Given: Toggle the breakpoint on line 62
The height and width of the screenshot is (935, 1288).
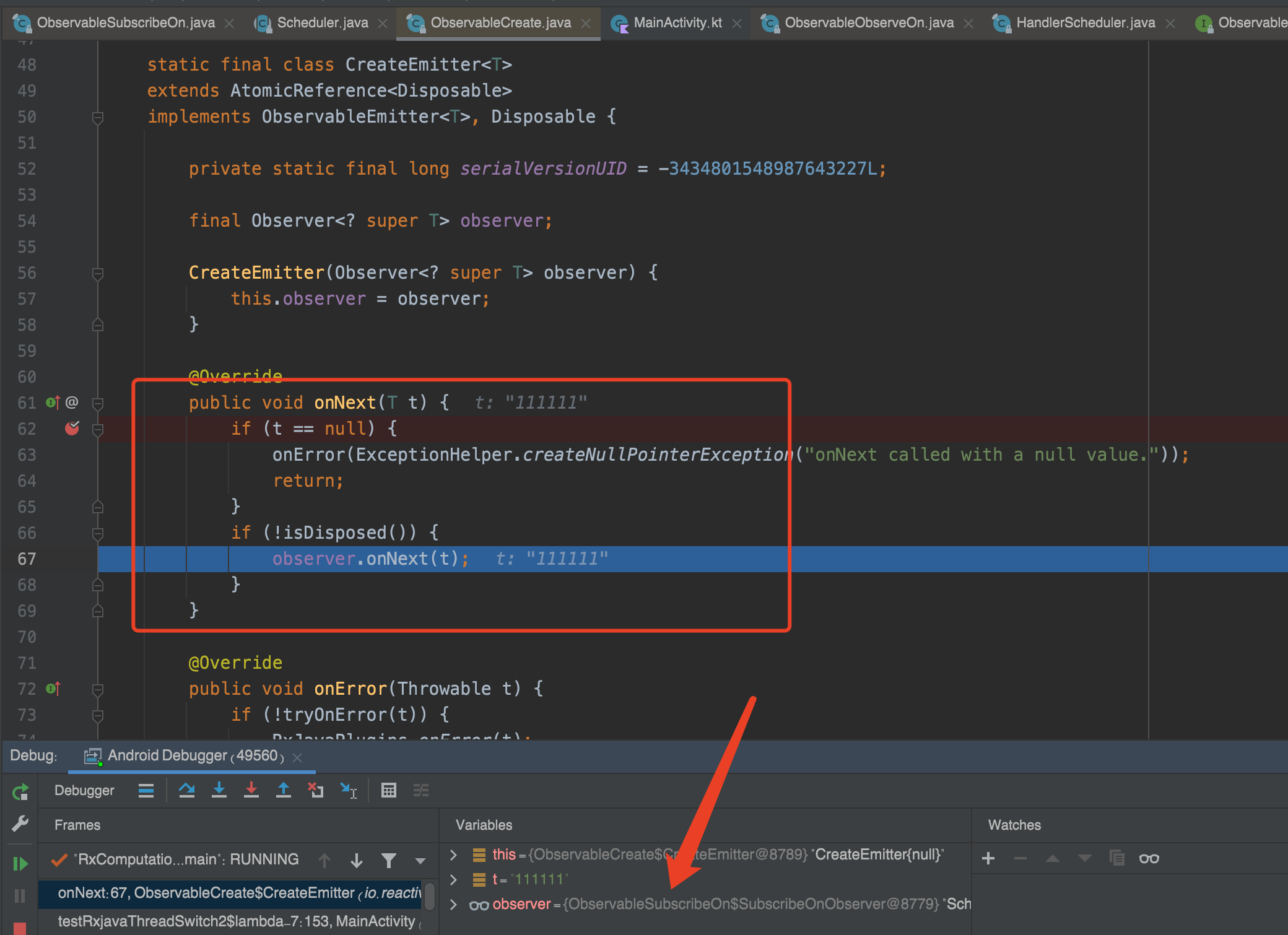Looking at the screenshot, I should [72, 428].
